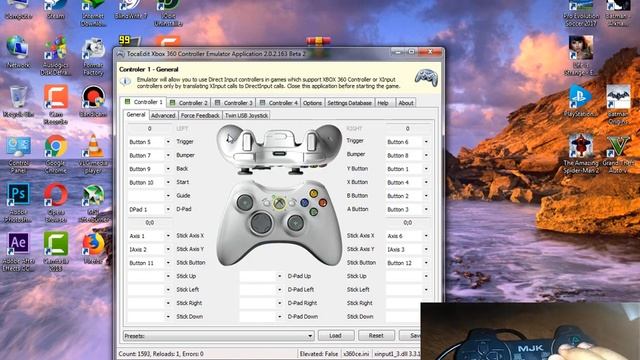Switch to Controller 4 tab
Image resolution: width=640 pixels, height=360 pixels.
[278, 103]
